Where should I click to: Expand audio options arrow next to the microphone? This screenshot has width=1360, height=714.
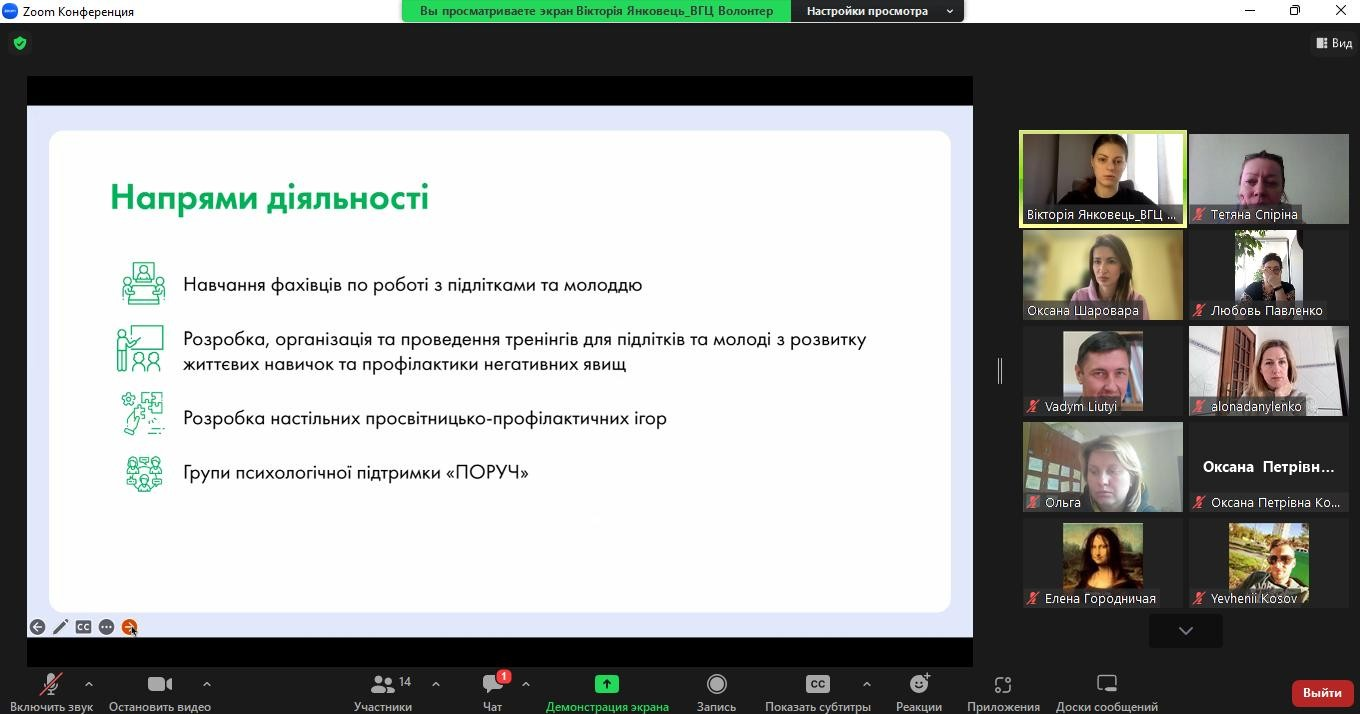[89, 684]
